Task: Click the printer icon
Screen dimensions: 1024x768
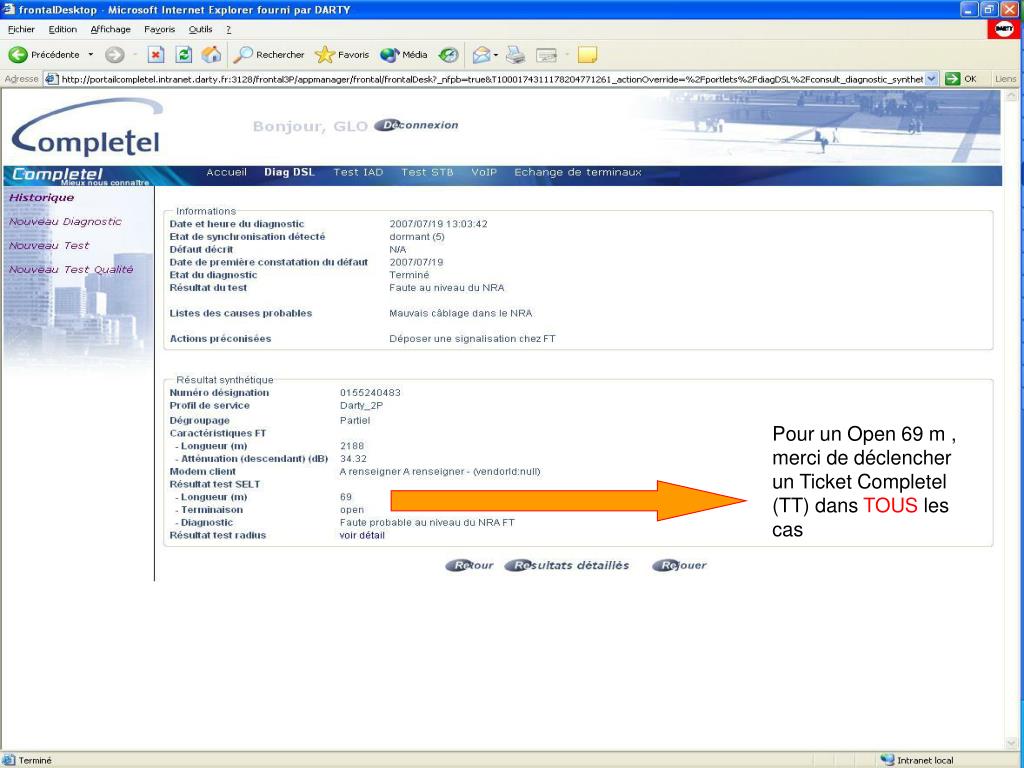Action: [x=516, y=55]
